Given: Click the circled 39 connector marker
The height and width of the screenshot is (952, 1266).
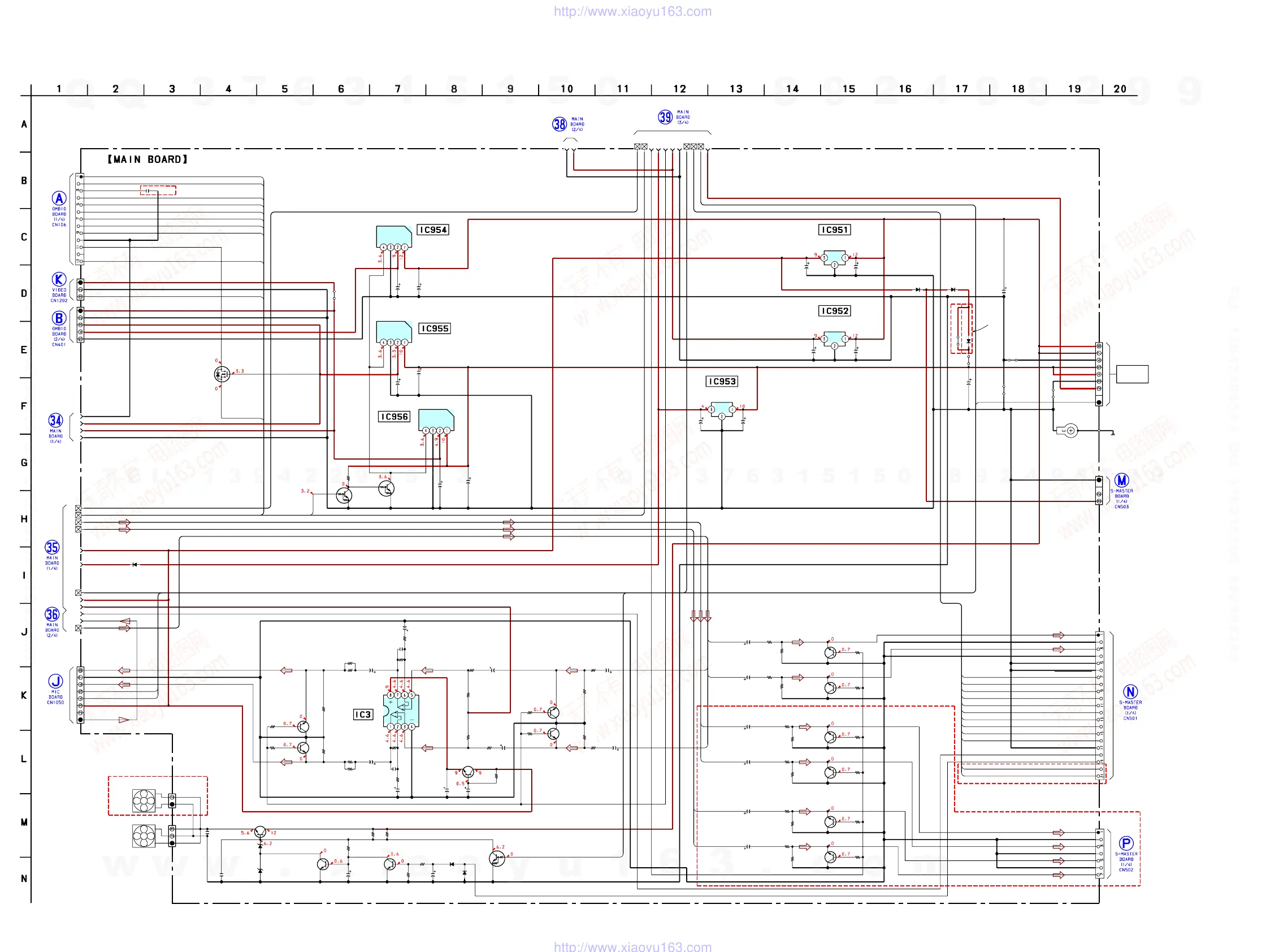Looking at the screenshot, I should pyautogui.click(x=665, y=118).
